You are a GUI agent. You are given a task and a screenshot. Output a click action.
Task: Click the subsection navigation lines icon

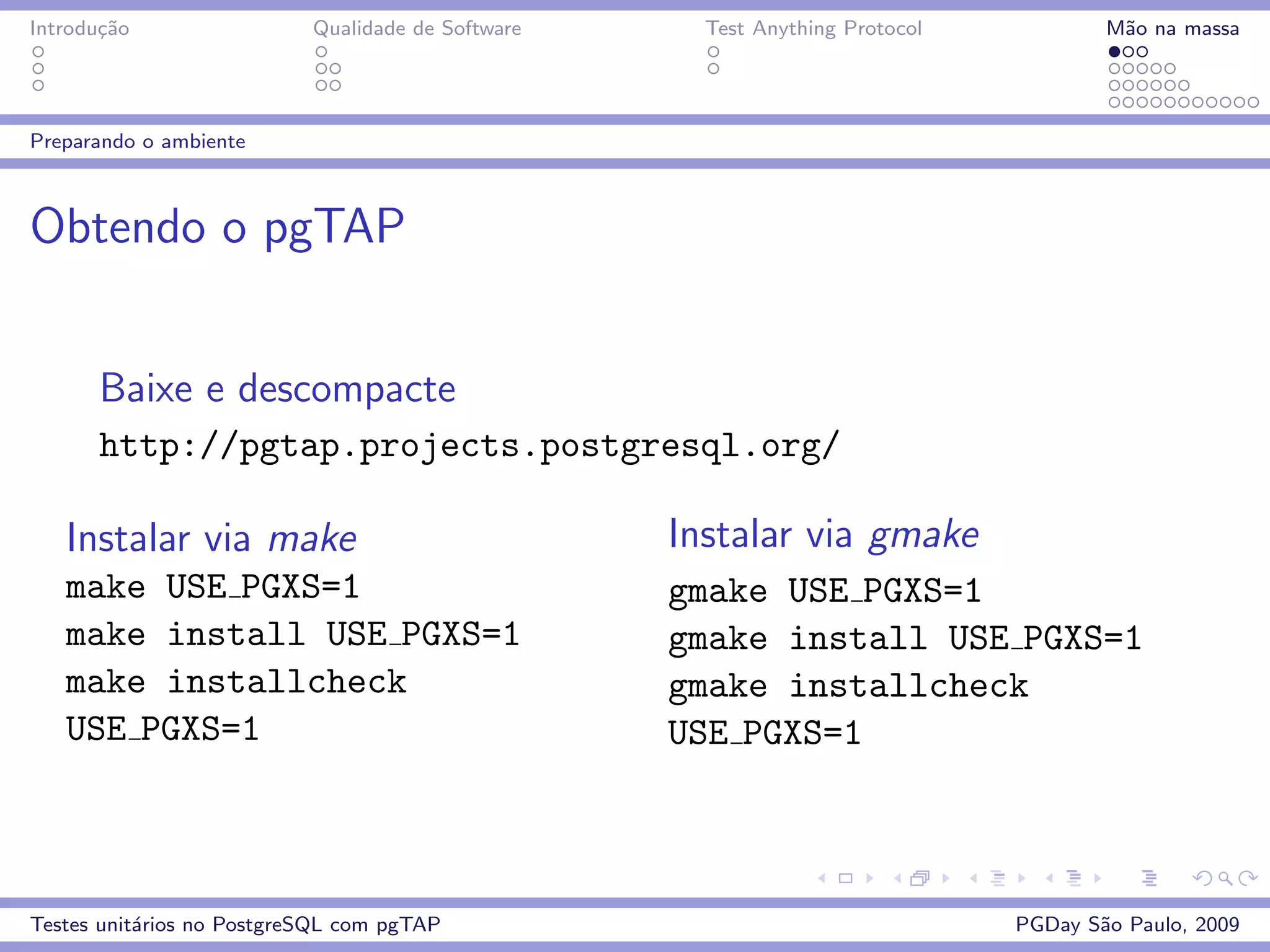pos(998,878)
